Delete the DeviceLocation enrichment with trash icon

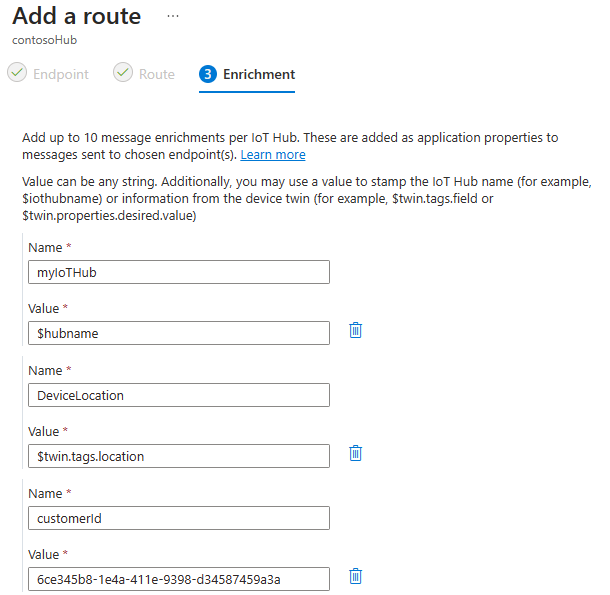pyautogui.click(x=355, y=453)
